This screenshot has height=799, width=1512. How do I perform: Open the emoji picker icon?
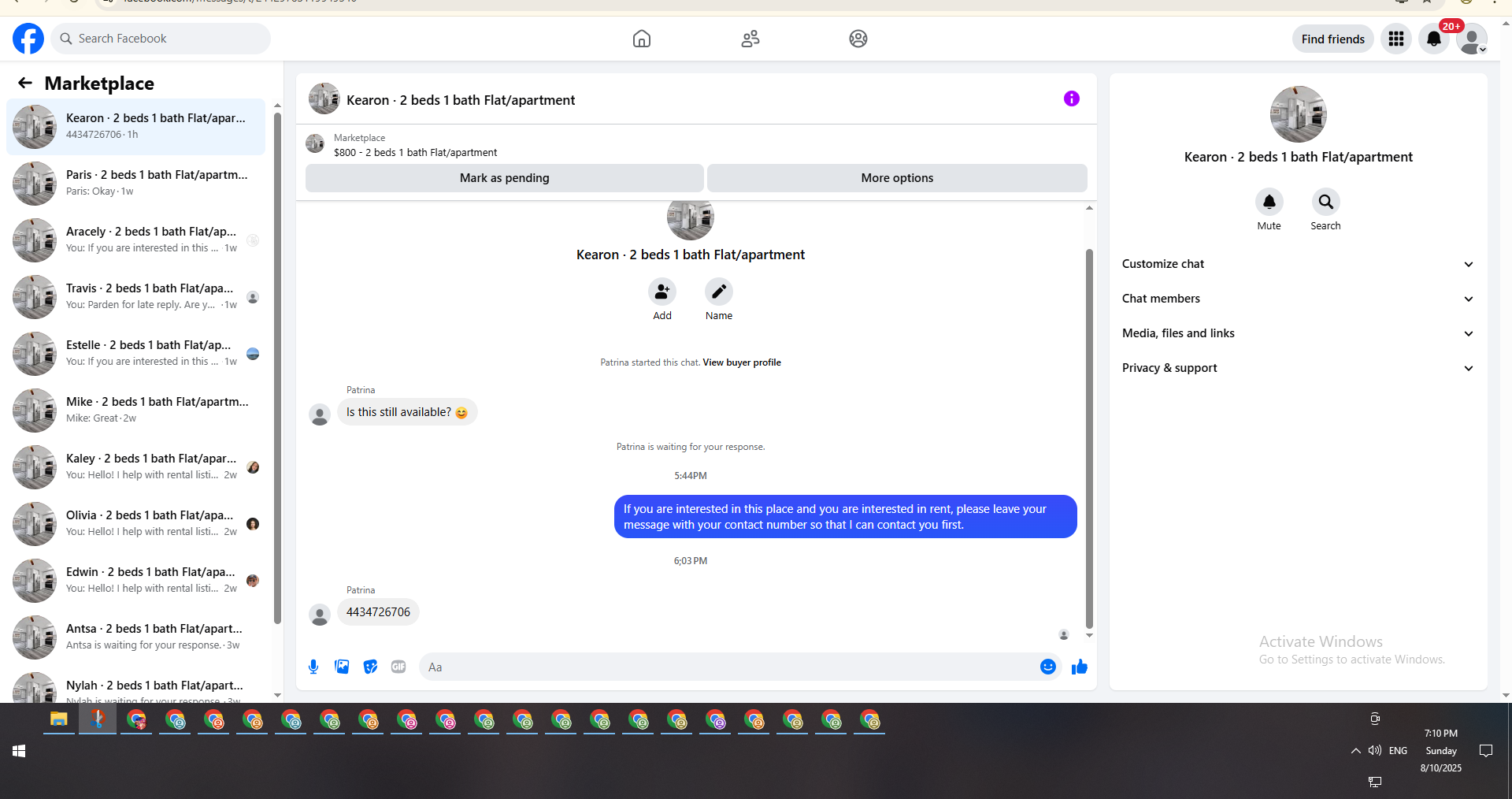point(1048,667)
